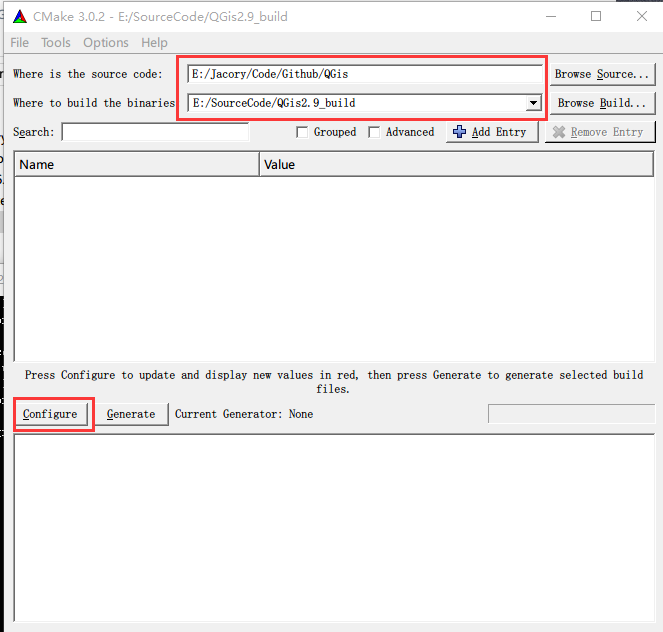Click the Browse Source button
663x632 pixels.
[602, 74]
